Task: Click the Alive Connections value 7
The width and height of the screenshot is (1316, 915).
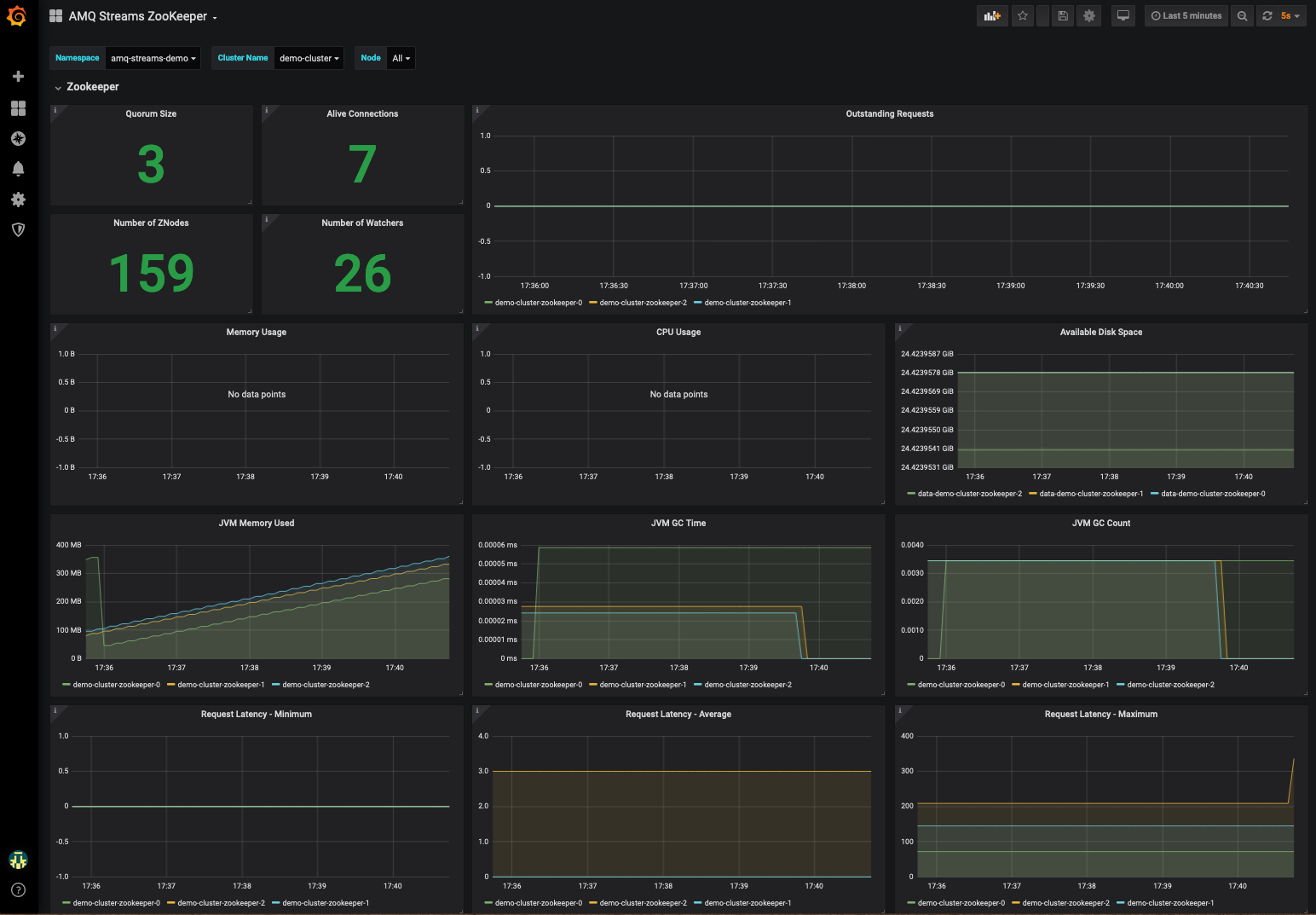Action: click(x=362, y=165)
